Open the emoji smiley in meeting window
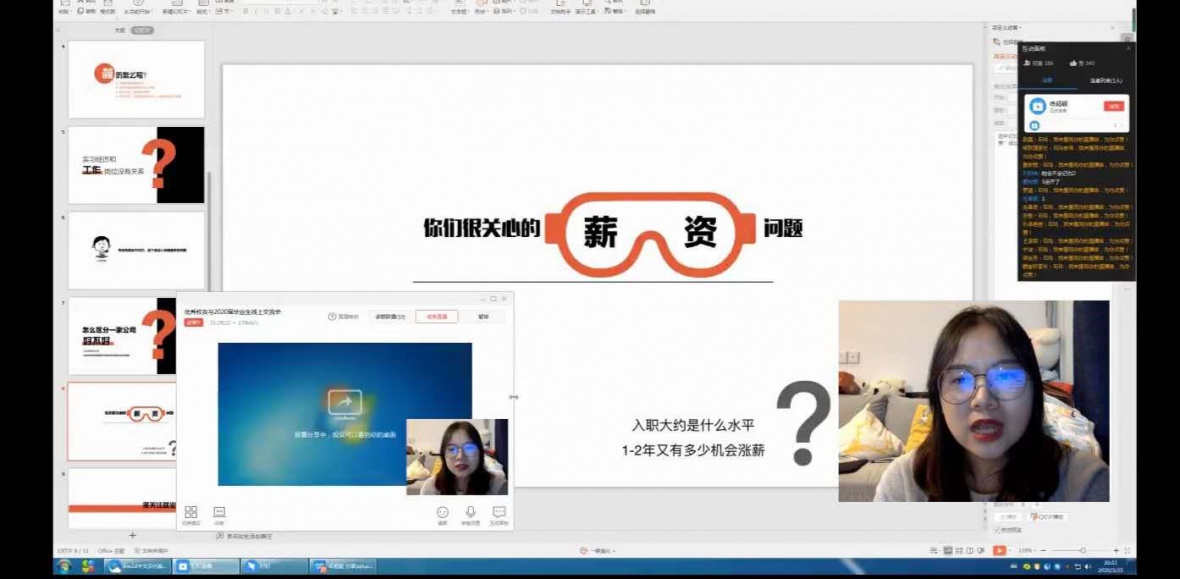This screenshot has height=579, width=1180. click(442, 512)
